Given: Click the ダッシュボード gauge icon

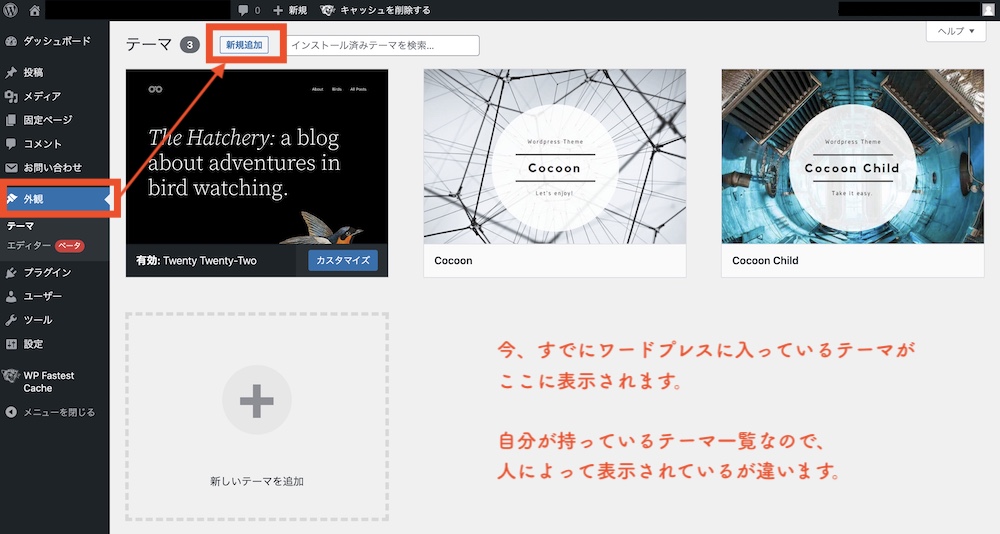Looking at the screenshot, I should coord(11,41).
